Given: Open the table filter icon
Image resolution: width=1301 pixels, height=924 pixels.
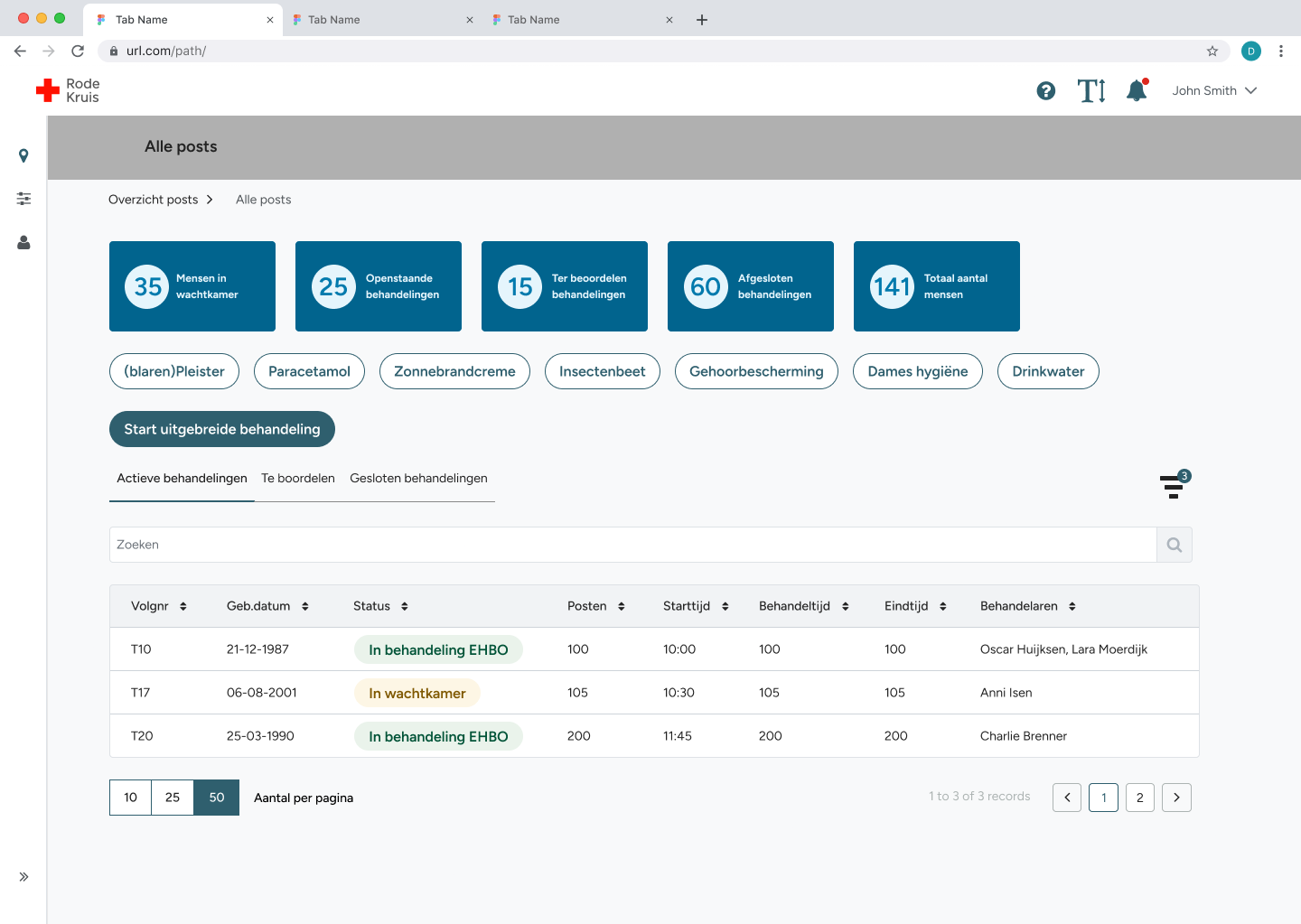Looking at the screenshot, I should click(1174, 485).
